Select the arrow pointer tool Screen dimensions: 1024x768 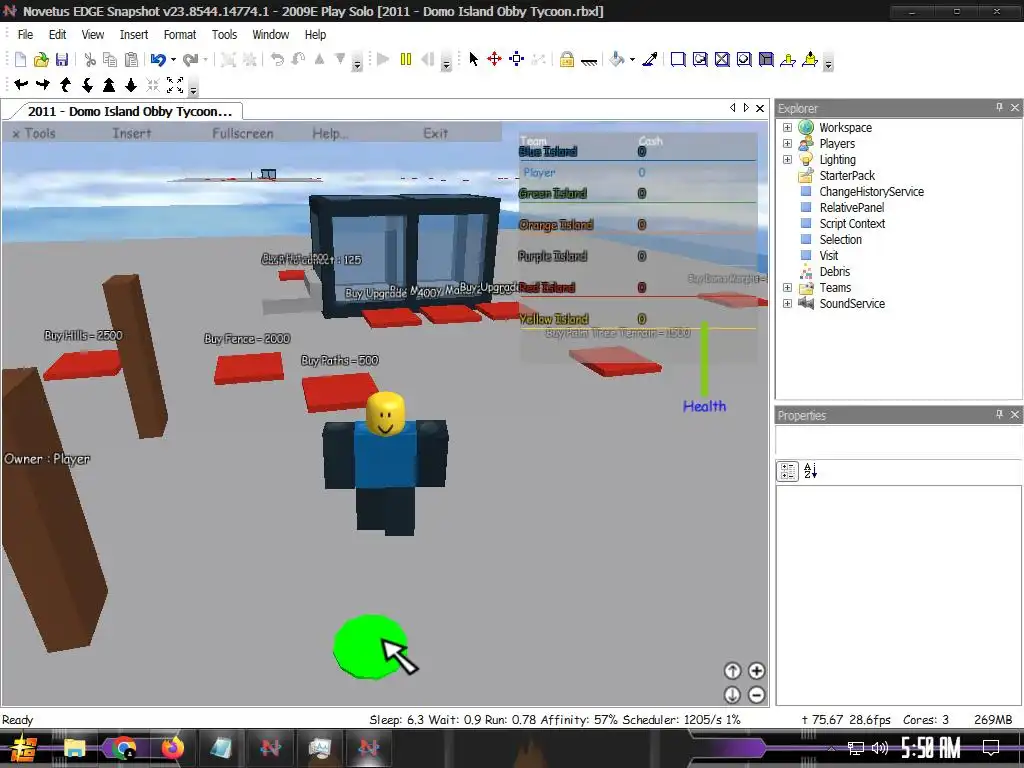(x=473, y=59)
